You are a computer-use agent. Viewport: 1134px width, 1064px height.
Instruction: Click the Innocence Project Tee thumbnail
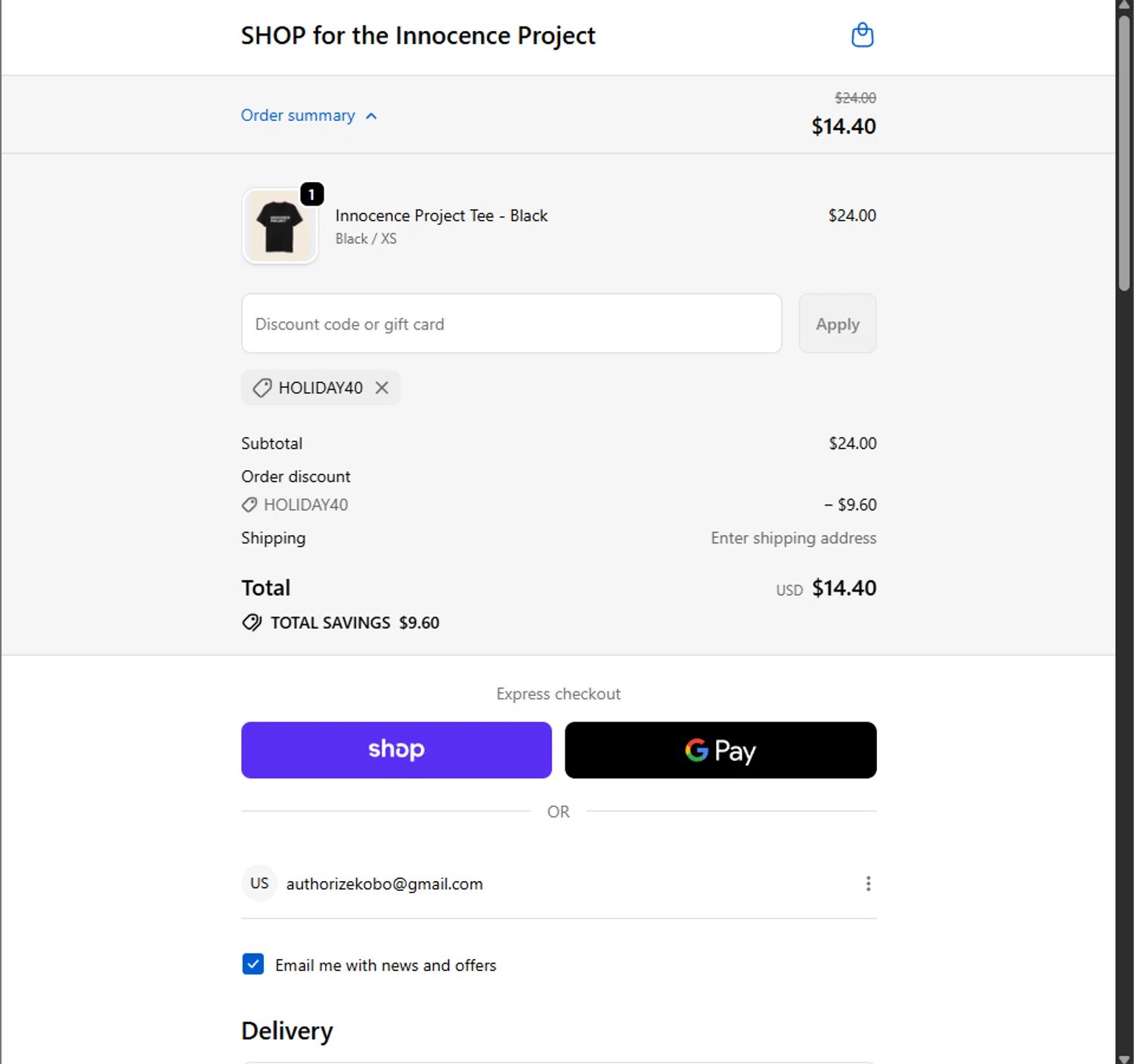280,226
